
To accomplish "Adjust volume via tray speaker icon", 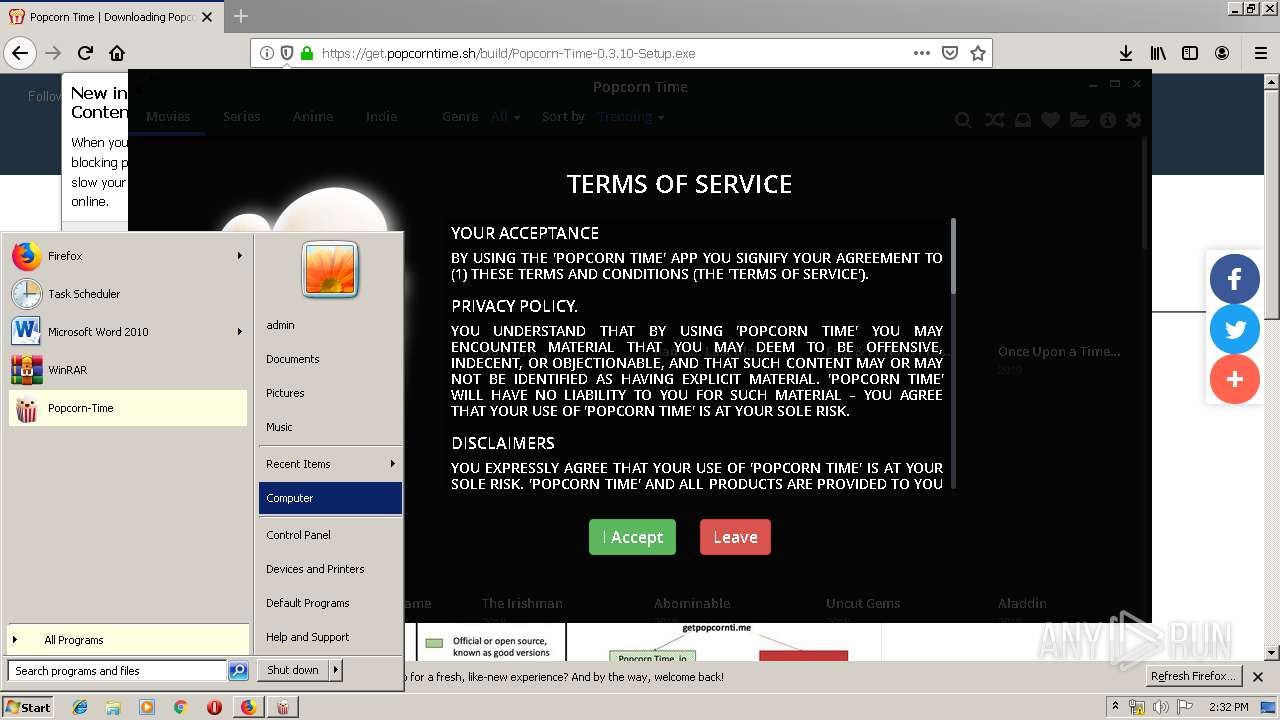I will [1161, 706].
